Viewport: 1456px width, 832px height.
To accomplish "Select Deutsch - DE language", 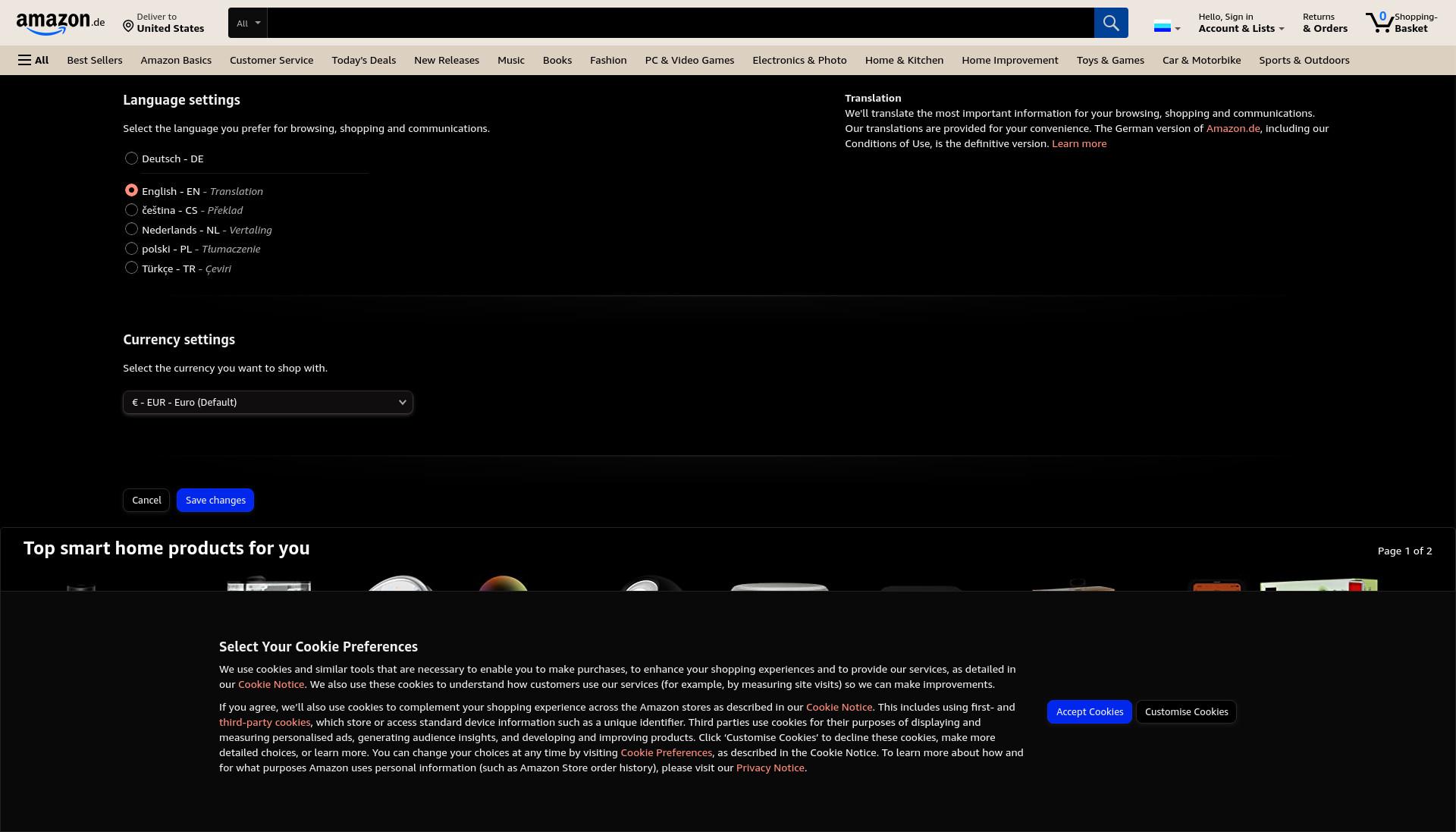I will (x=131, y=158).
